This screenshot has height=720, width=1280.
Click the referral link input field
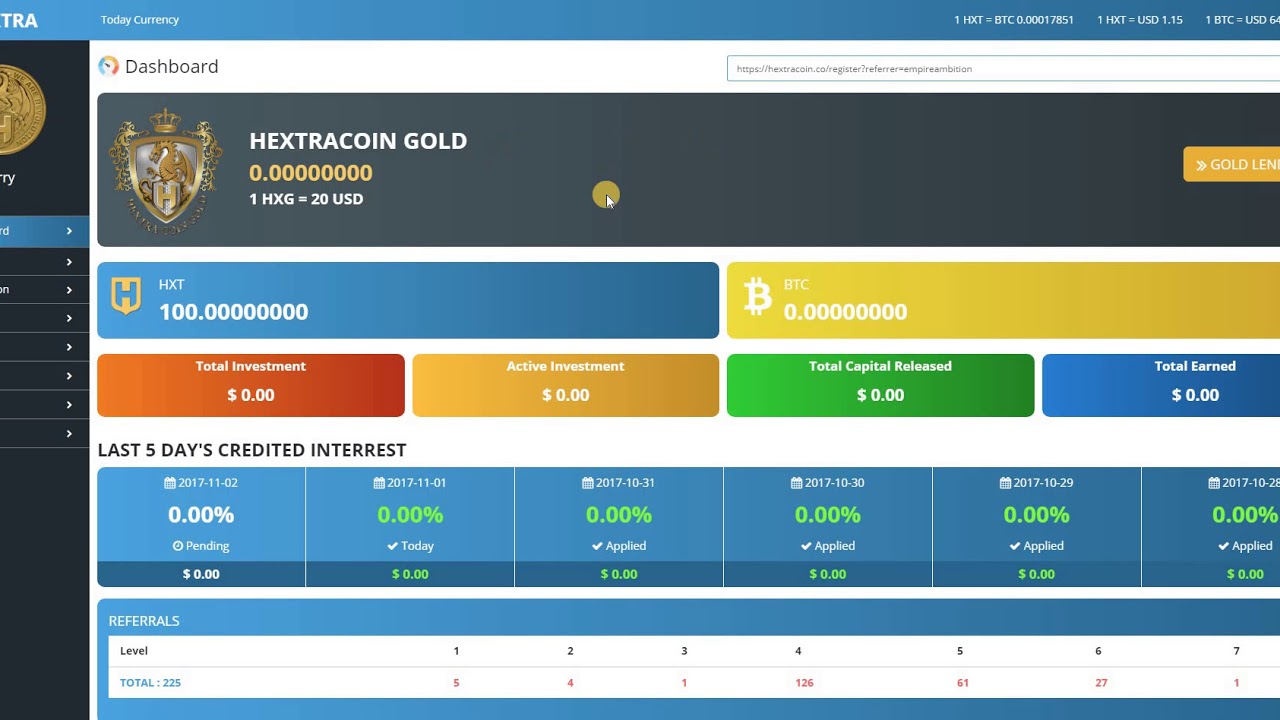pyautogui.click(x=1003, y=69)
